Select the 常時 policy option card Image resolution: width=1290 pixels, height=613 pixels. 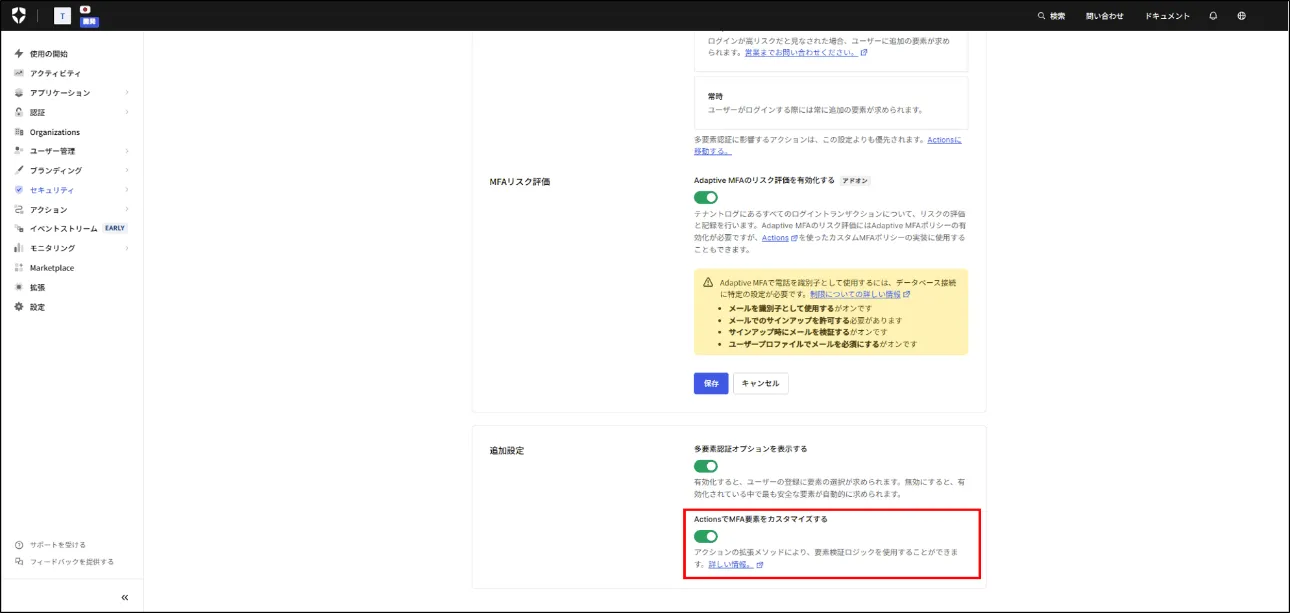(830, 103)
